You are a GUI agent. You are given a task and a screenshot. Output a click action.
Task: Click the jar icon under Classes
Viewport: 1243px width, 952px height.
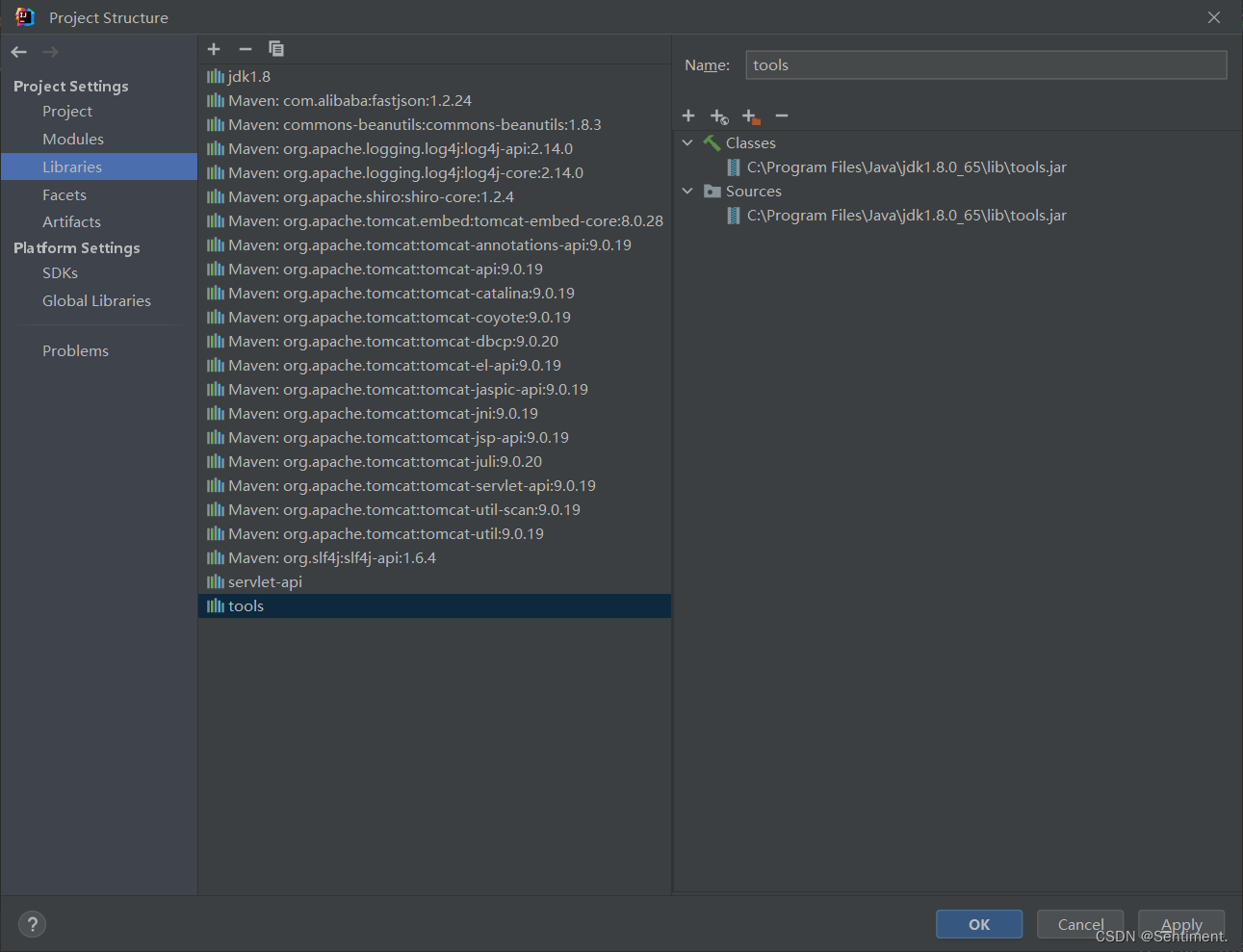[734, 167]
